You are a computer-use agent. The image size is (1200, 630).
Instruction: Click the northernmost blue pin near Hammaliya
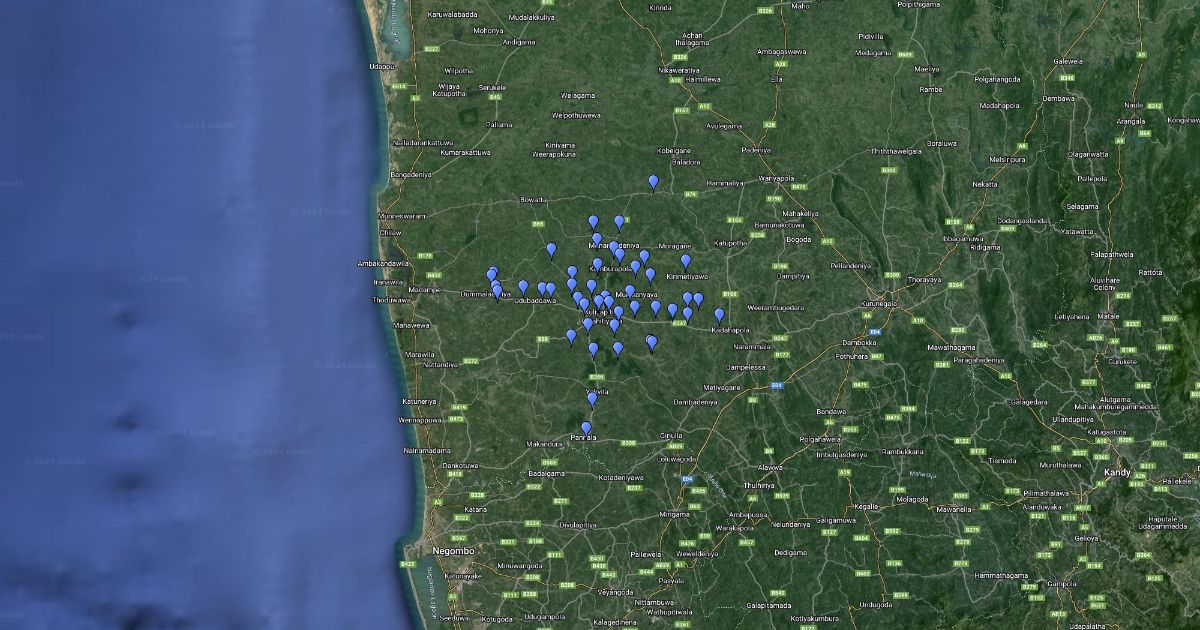tap(653, 182)
